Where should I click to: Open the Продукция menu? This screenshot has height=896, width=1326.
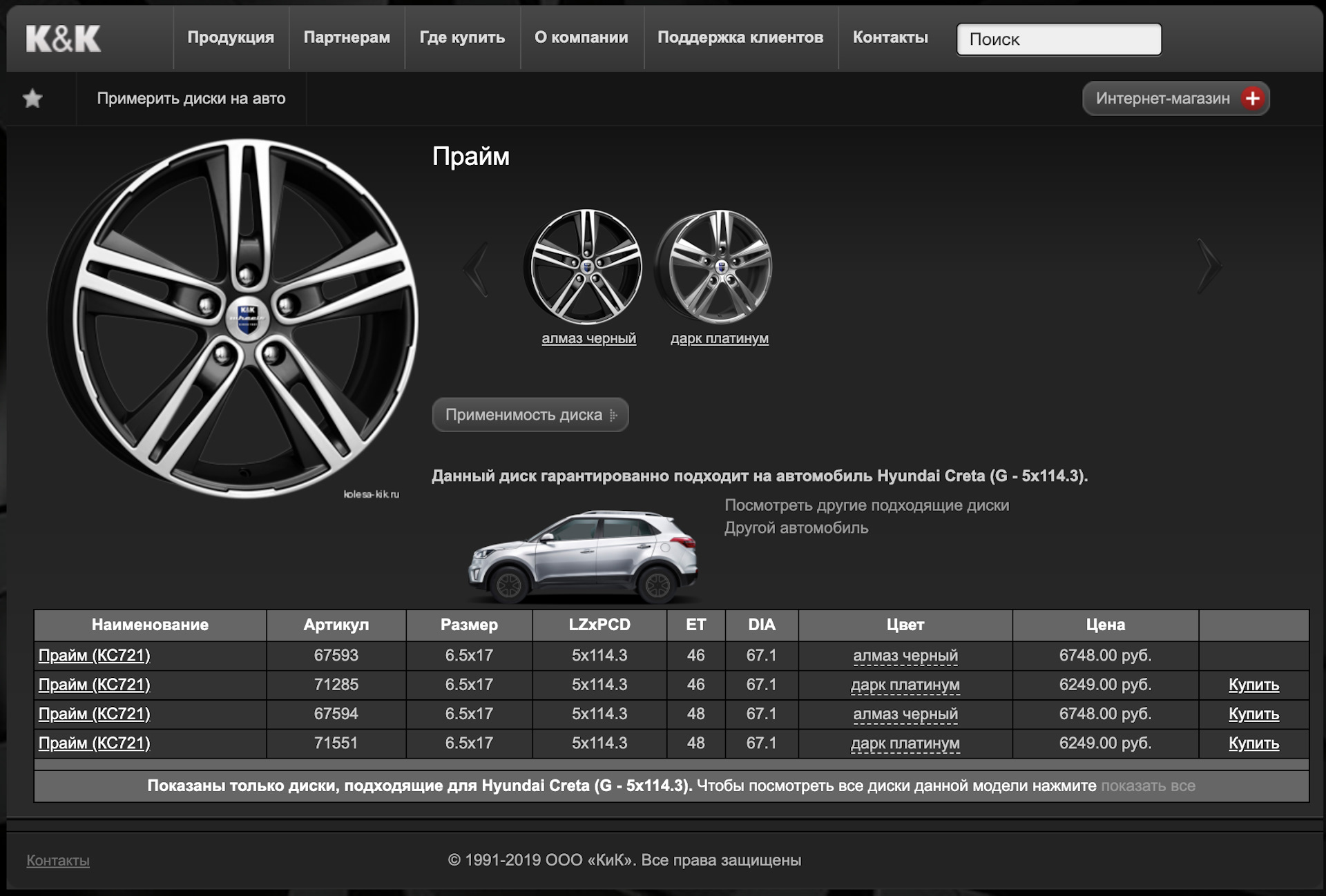tap(231, 37)
